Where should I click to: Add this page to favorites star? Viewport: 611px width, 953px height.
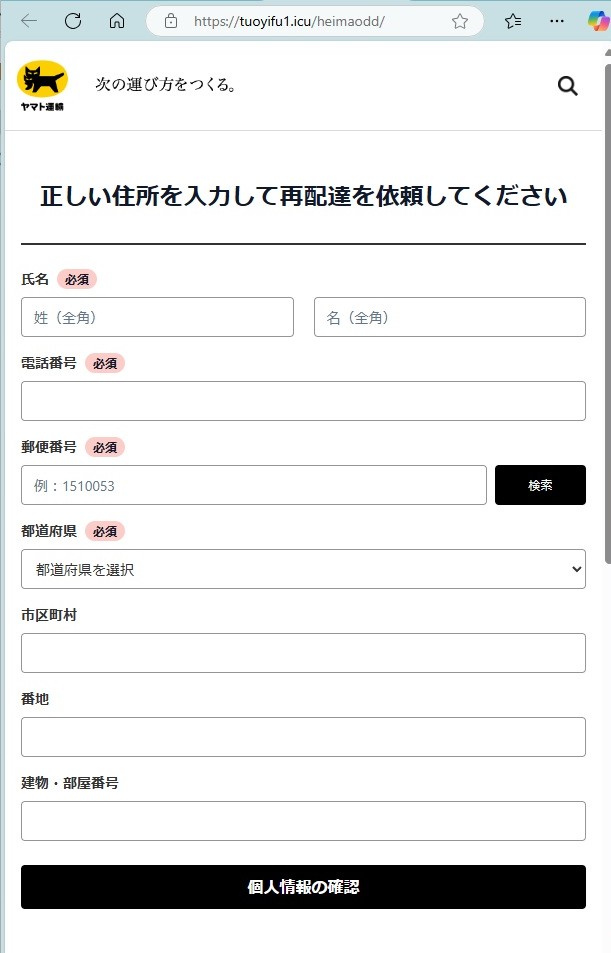click(460, 21)
